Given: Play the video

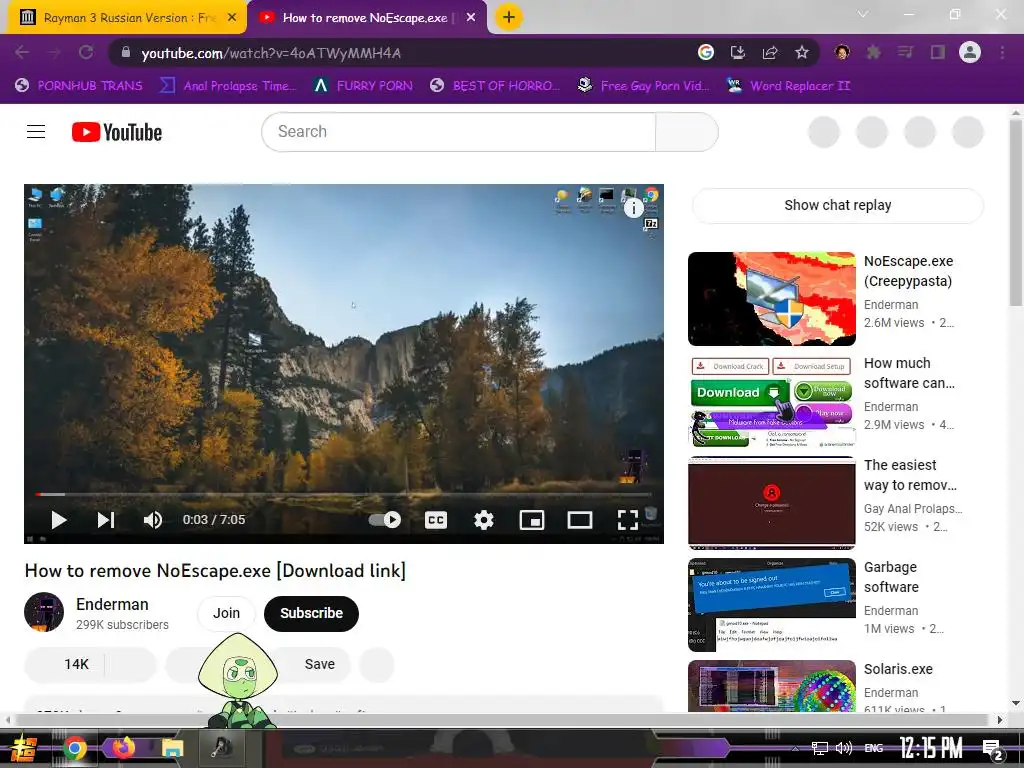Looking at the screenshot, I should 59,520.
